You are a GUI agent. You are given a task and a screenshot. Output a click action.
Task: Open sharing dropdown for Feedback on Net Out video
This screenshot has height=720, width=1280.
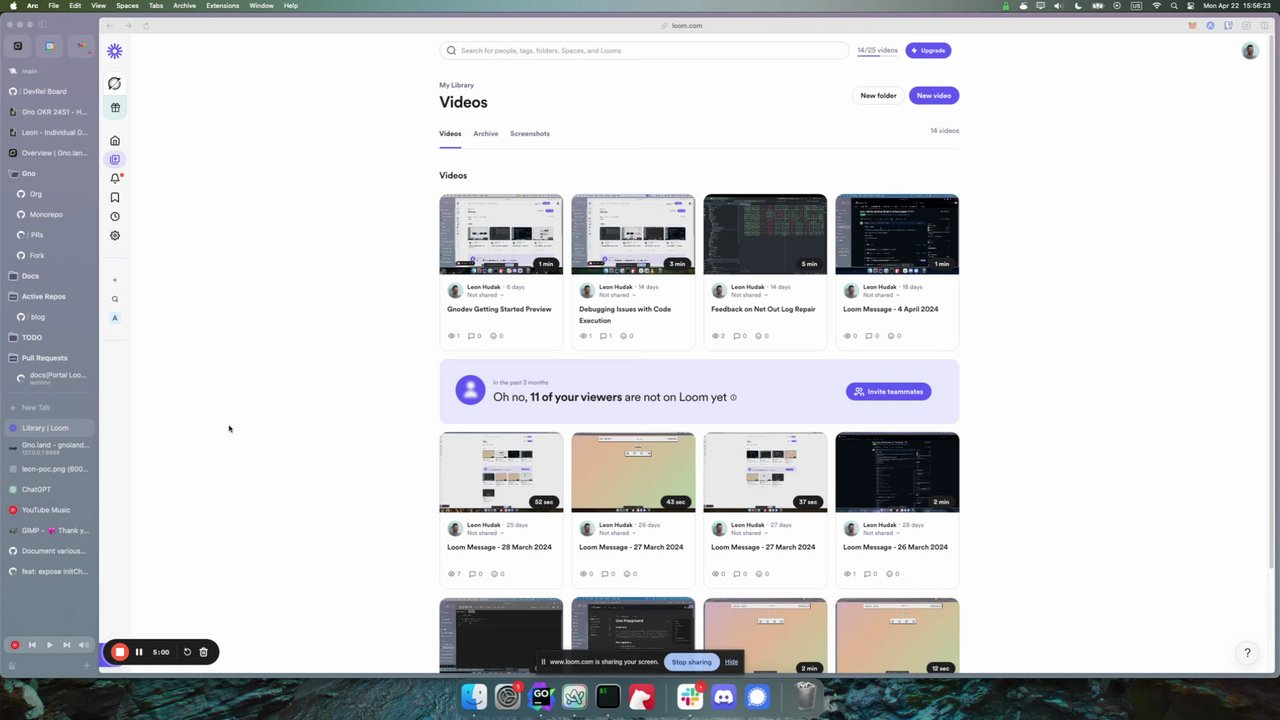(748, 295)
